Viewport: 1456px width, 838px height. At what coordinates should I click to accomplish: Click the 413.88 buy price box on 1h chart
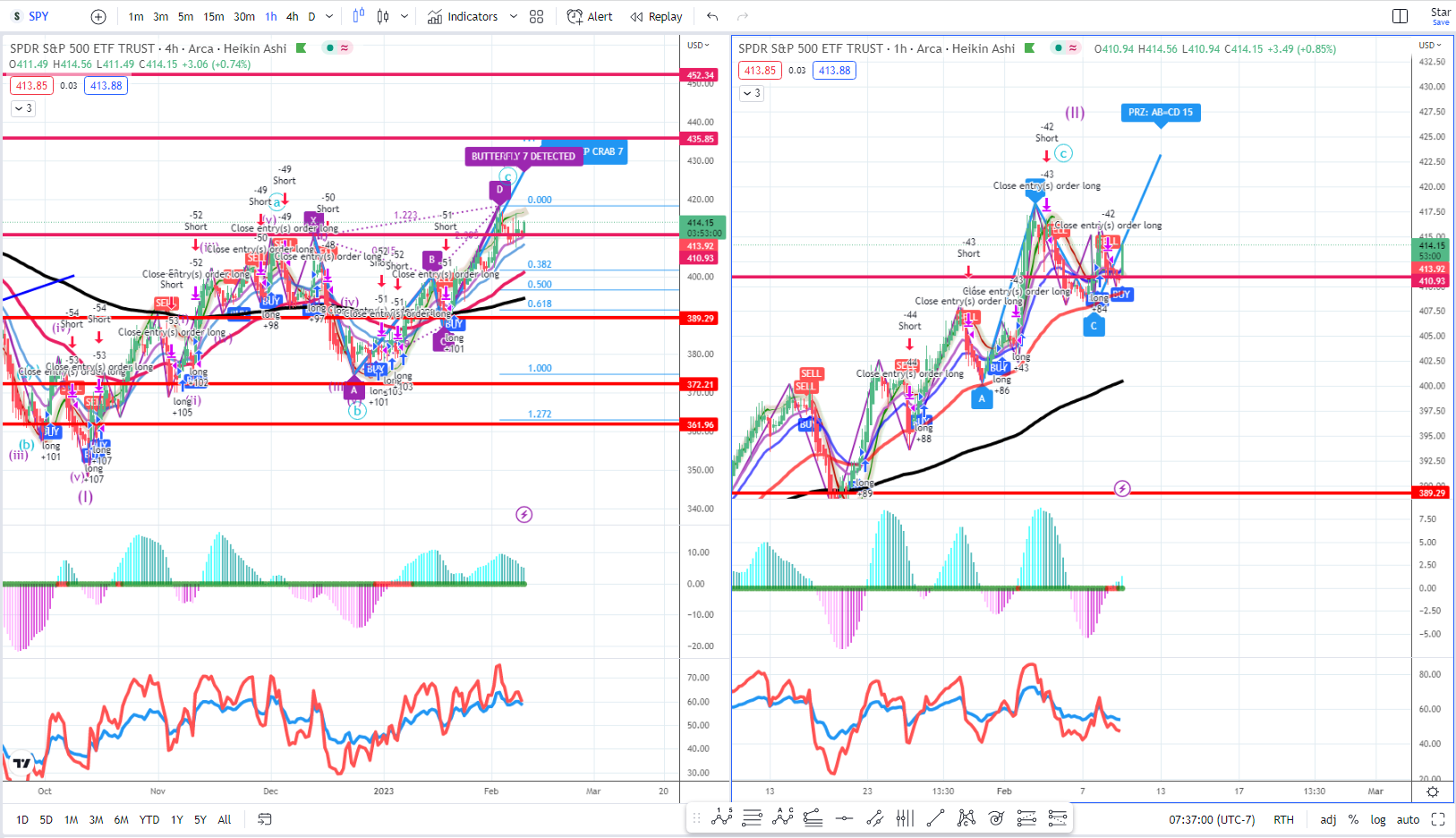pos(835,71)
